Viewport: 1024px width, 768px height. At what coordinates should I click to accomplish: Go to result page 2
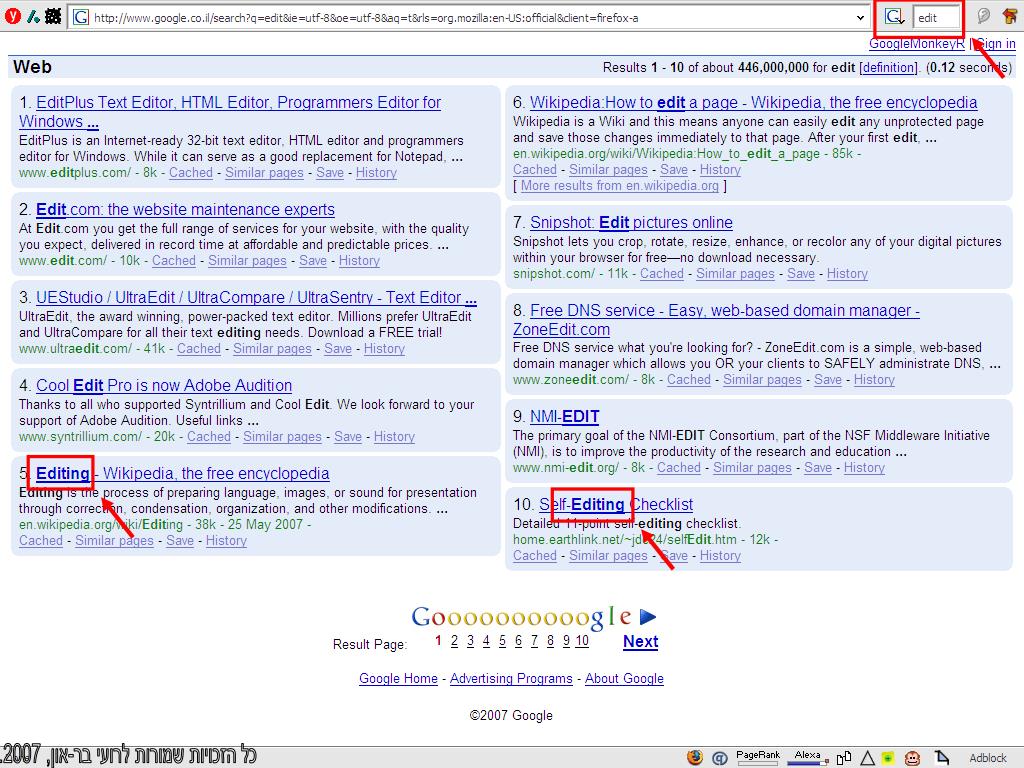454,641
